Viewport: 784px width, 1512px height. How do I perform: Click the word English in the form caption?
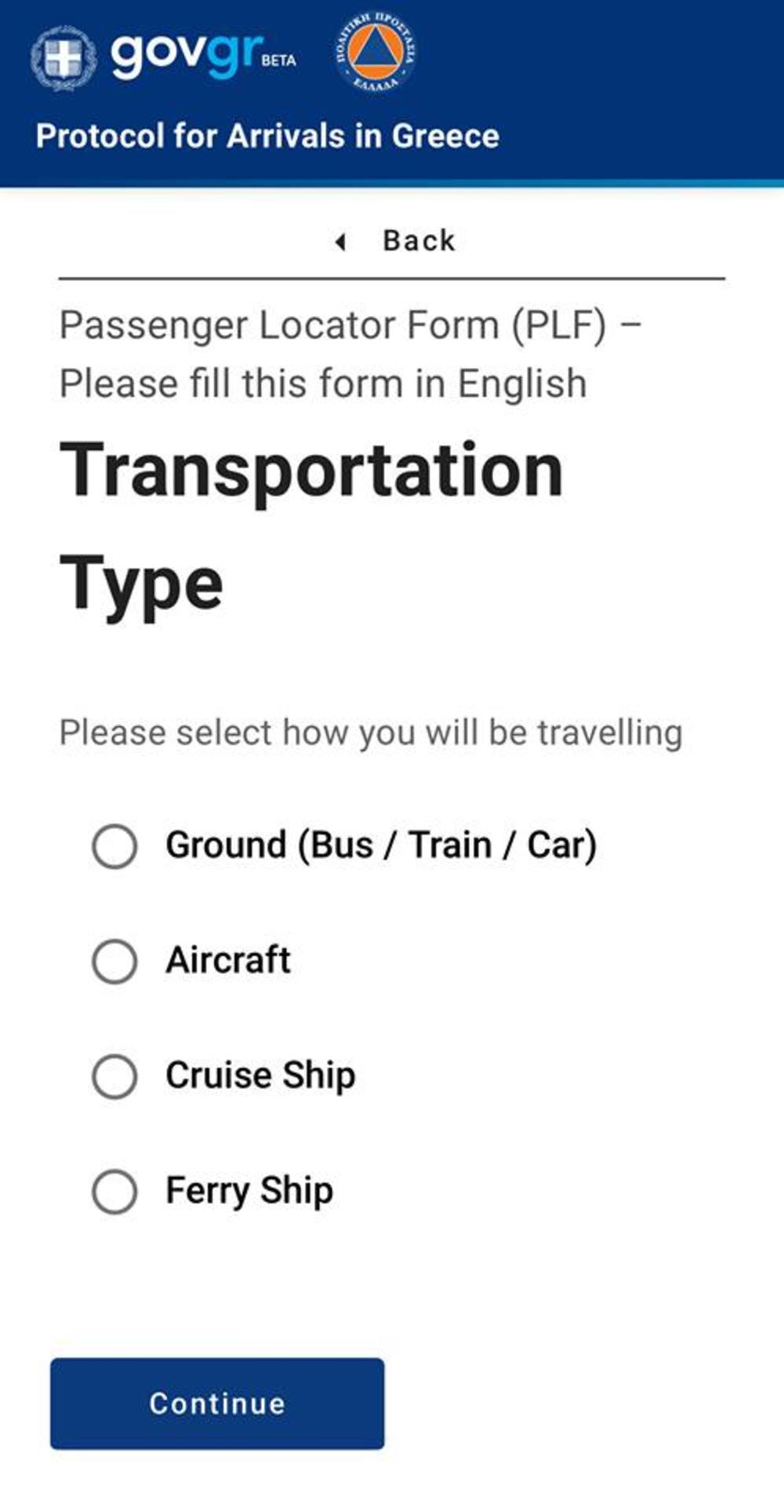pyautogui.click(x=521, y=384)
